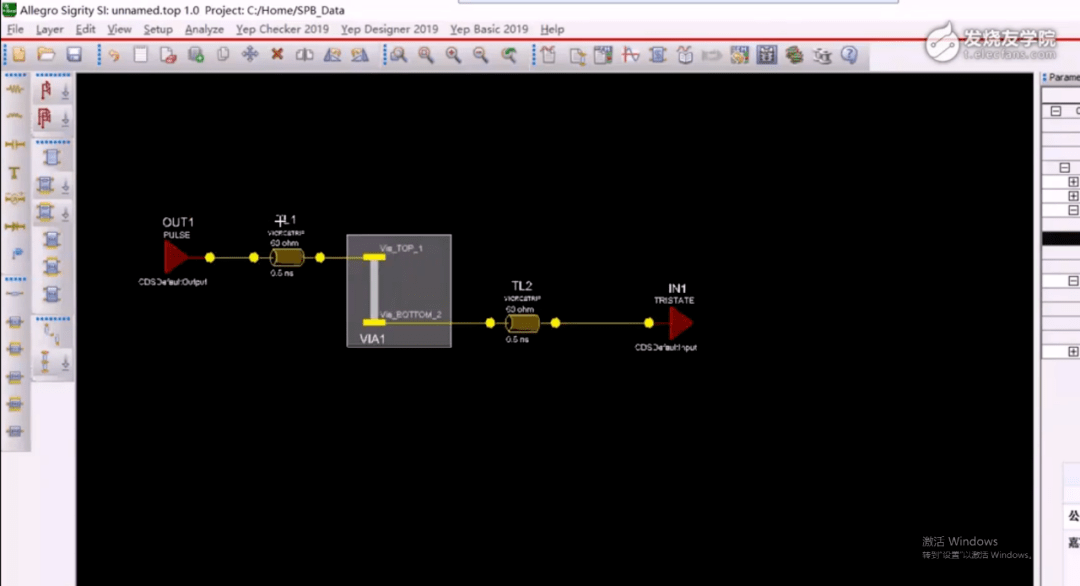Click the PULSE label under OUT1
Screen dimensions: 1080x586
click(176, 235)
